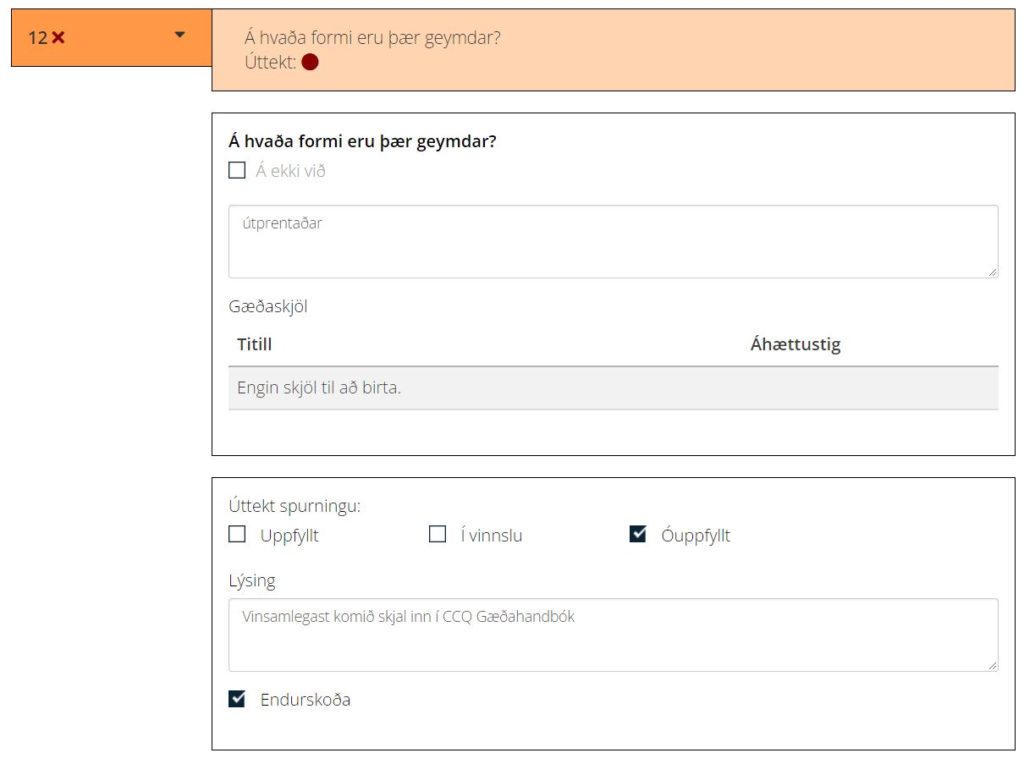Image resolution: width=1024 pixels, height=764 pixels.
Task: Click the Lýsing description text area
Action: click(613, 635)
